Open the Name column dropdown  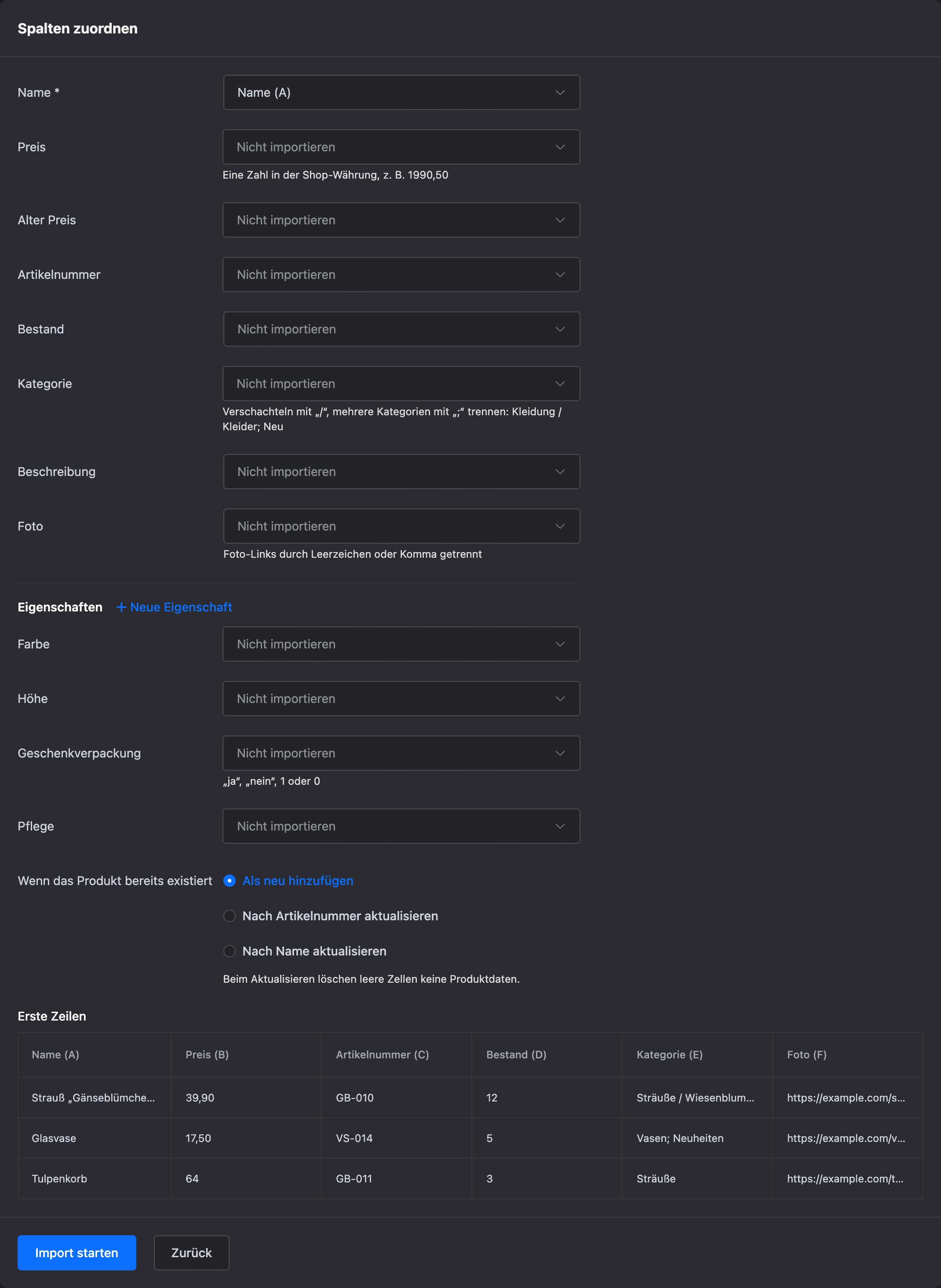click(401, 92)
